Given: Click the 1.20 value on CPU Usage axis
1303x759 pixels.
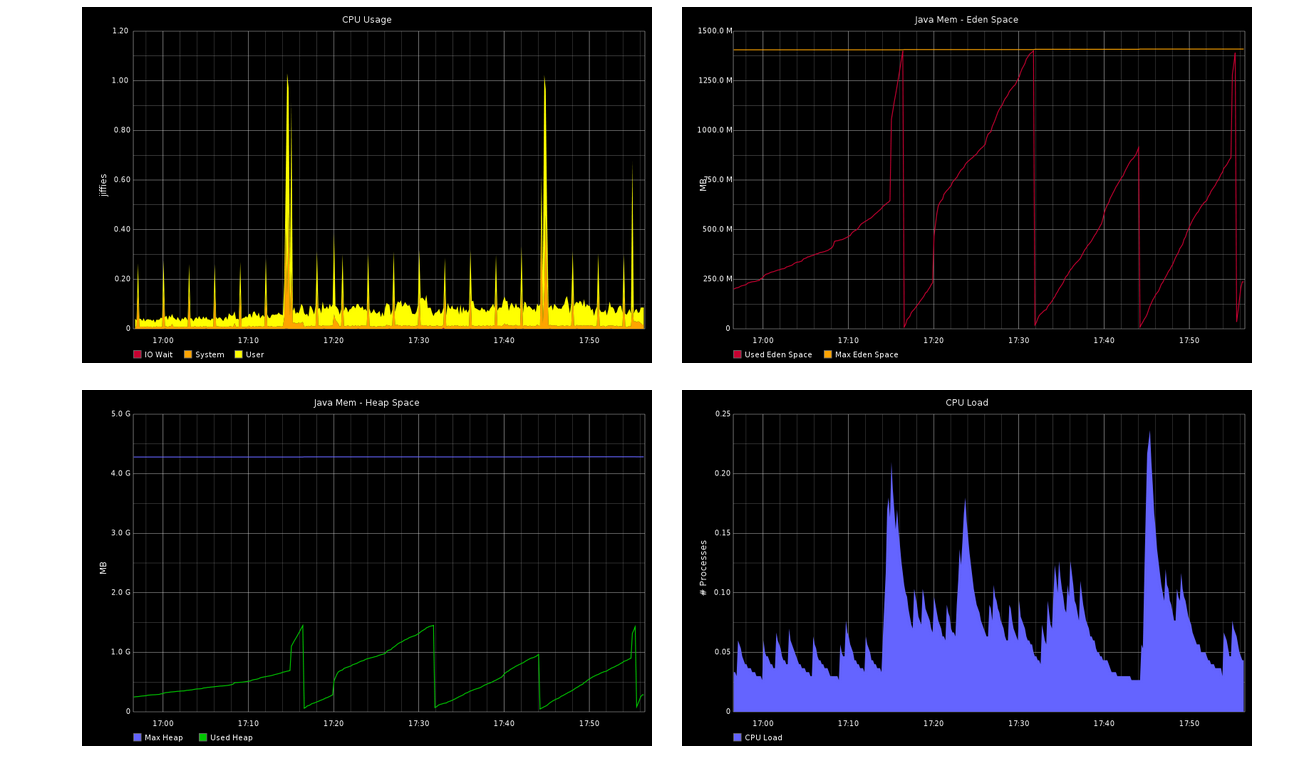Looking at the screenshot, I should point(121,31).
